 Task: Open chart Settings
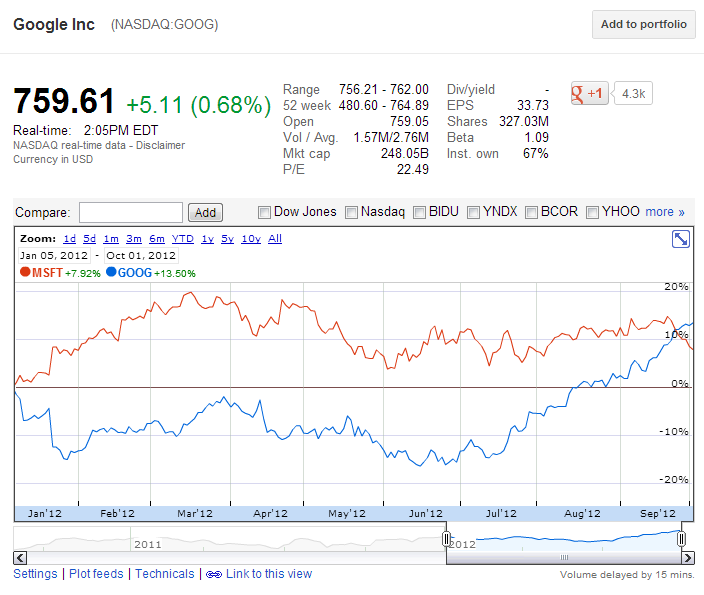(35, 574)
